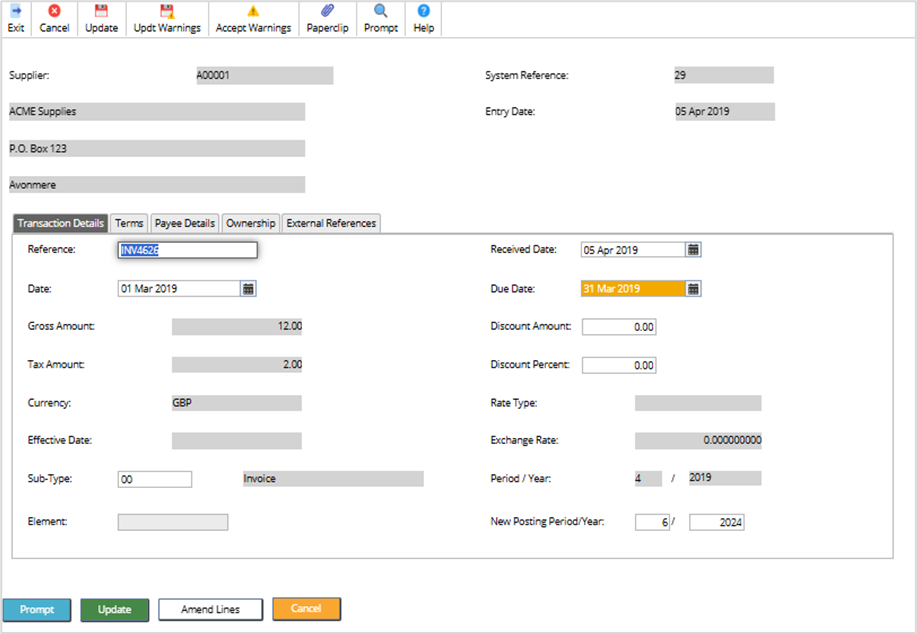Viewport: 917px width, 634px height.
Task: Click the blue Prompt button at bottom
Action: click(37, 609)
